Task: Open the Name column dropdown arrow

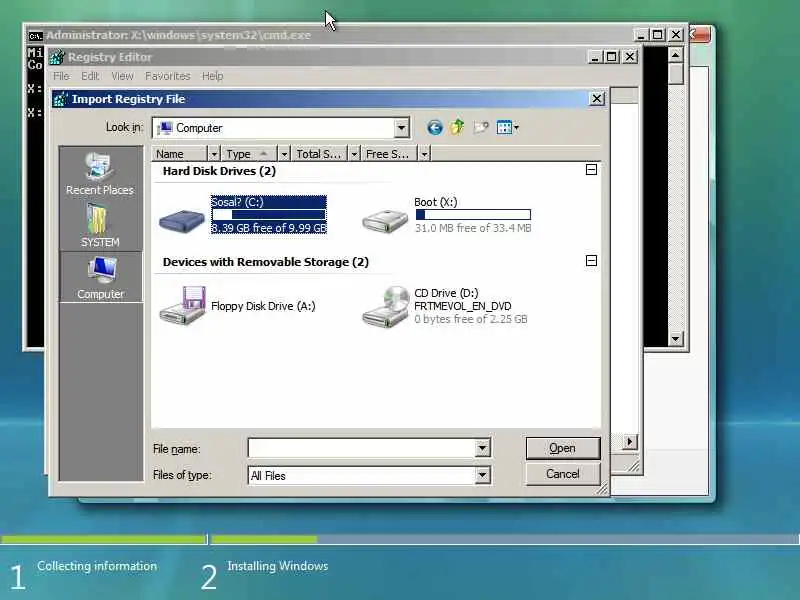Action: coord(214,154)
